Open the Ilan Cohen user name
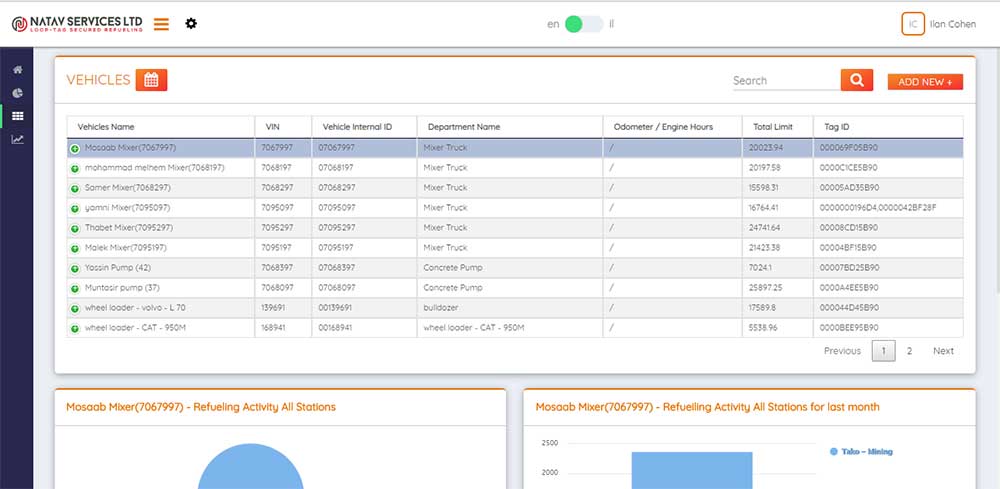Screen dimensions: 1000x489 pyautogui.click(x=953, y=24)
